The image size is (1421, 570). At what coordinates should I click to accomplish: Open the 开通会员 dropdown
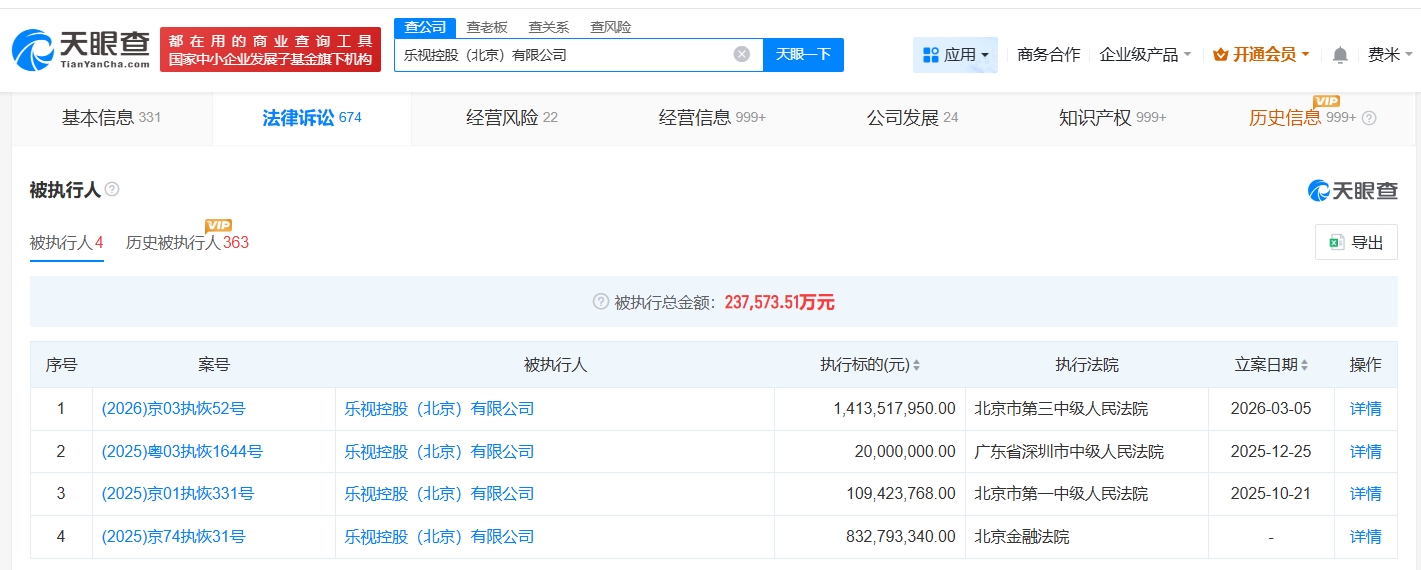pos(1261,55)
